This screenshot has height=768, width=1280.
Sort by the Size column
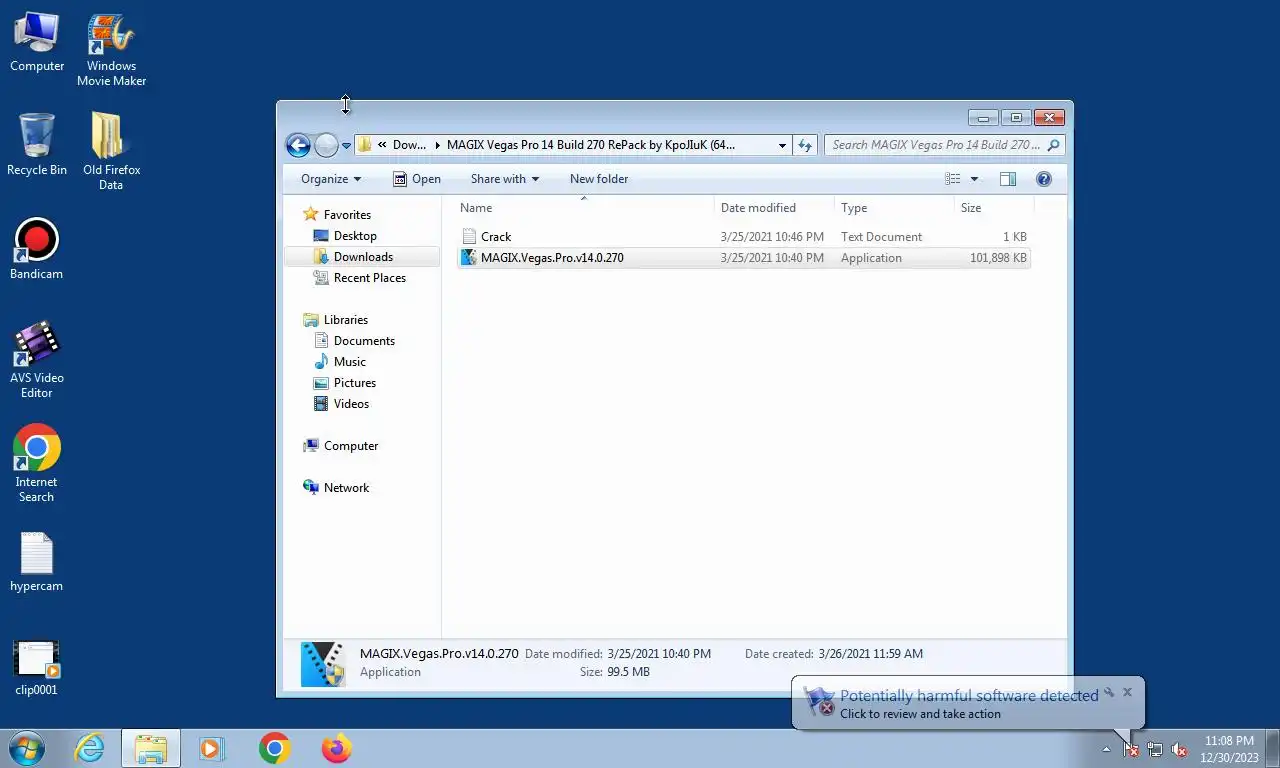[x=993, y=208]
